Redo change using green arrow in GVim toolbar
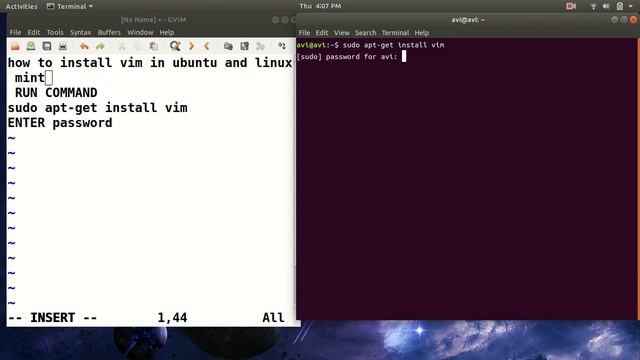640x360 pixels. (x=100, y=46)
